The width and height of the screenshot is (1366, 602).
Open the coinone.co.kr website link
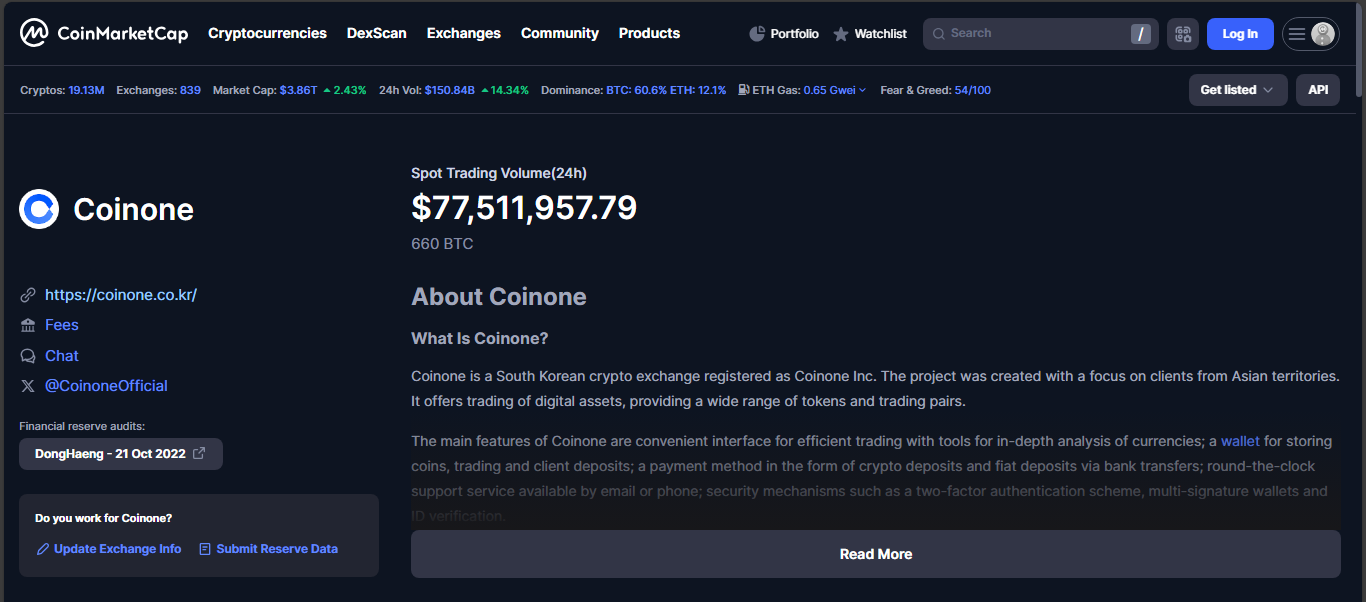click(x=121, y=295)
